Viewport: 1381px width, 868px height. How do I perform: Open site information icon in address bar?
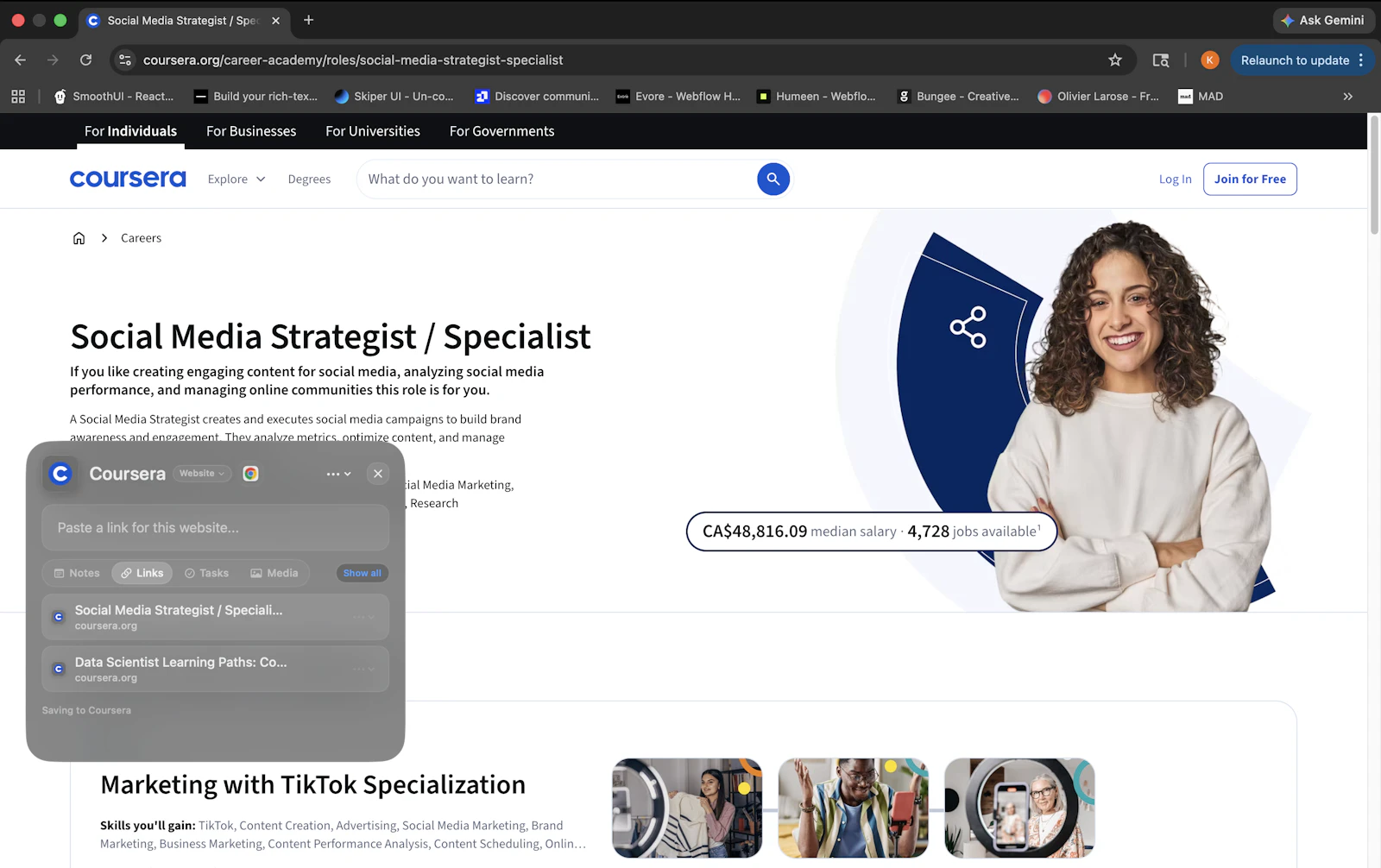tap(125, 60)
